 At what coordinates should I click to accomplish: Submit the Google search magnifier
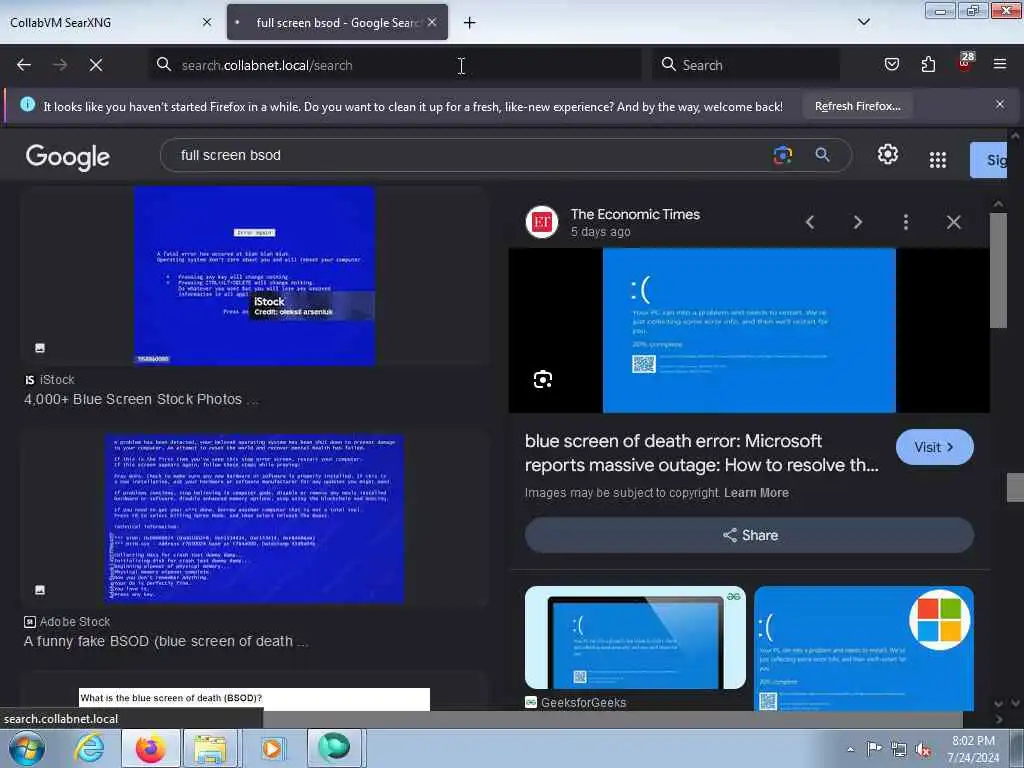[823, 155]
